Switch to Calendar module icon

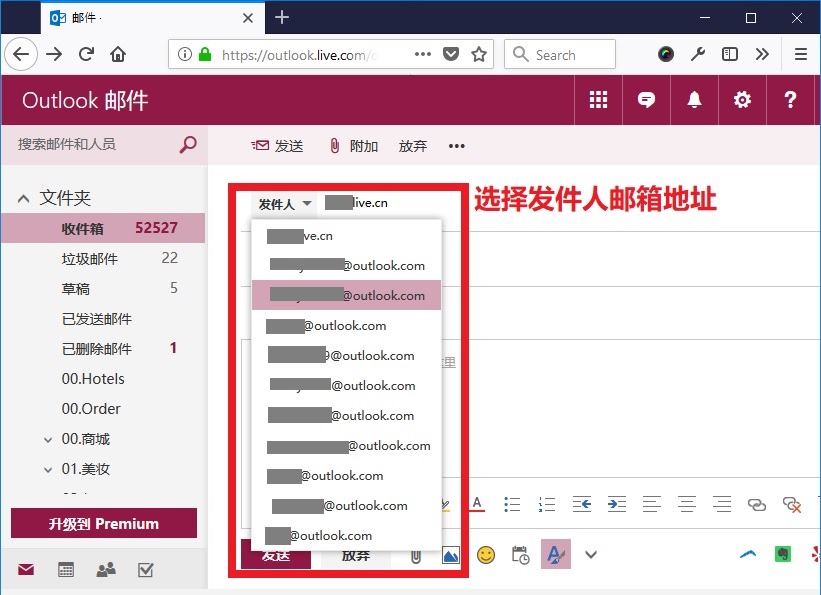coord(66,569)
